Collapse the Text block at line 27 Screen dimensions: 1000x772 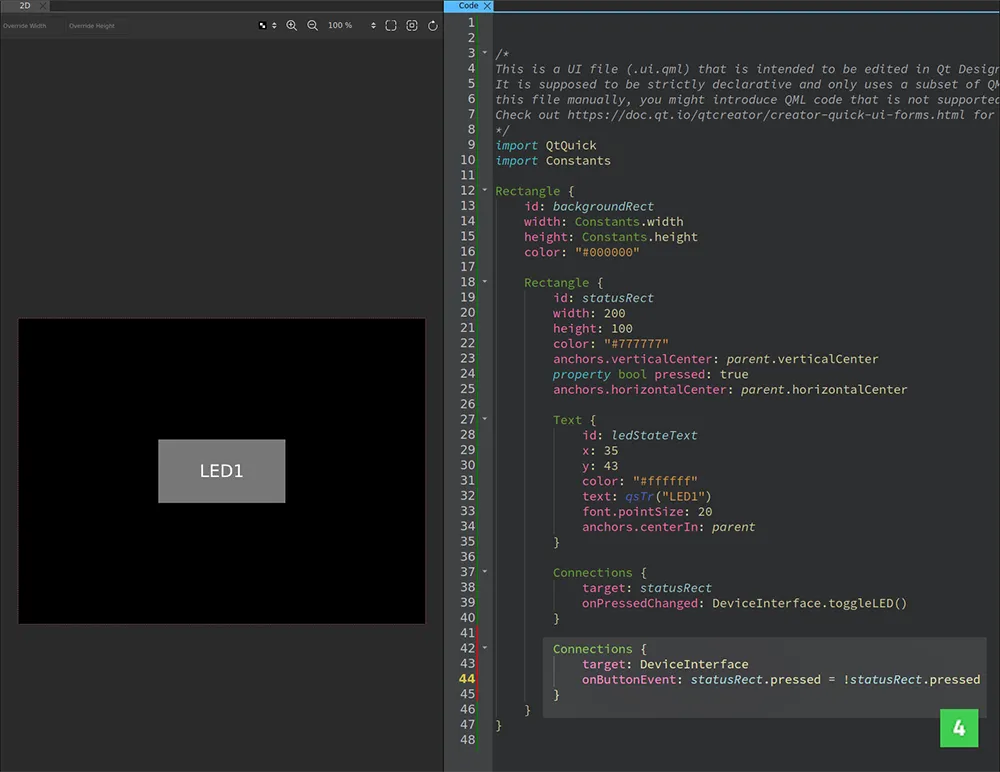(x=486, y=419)
